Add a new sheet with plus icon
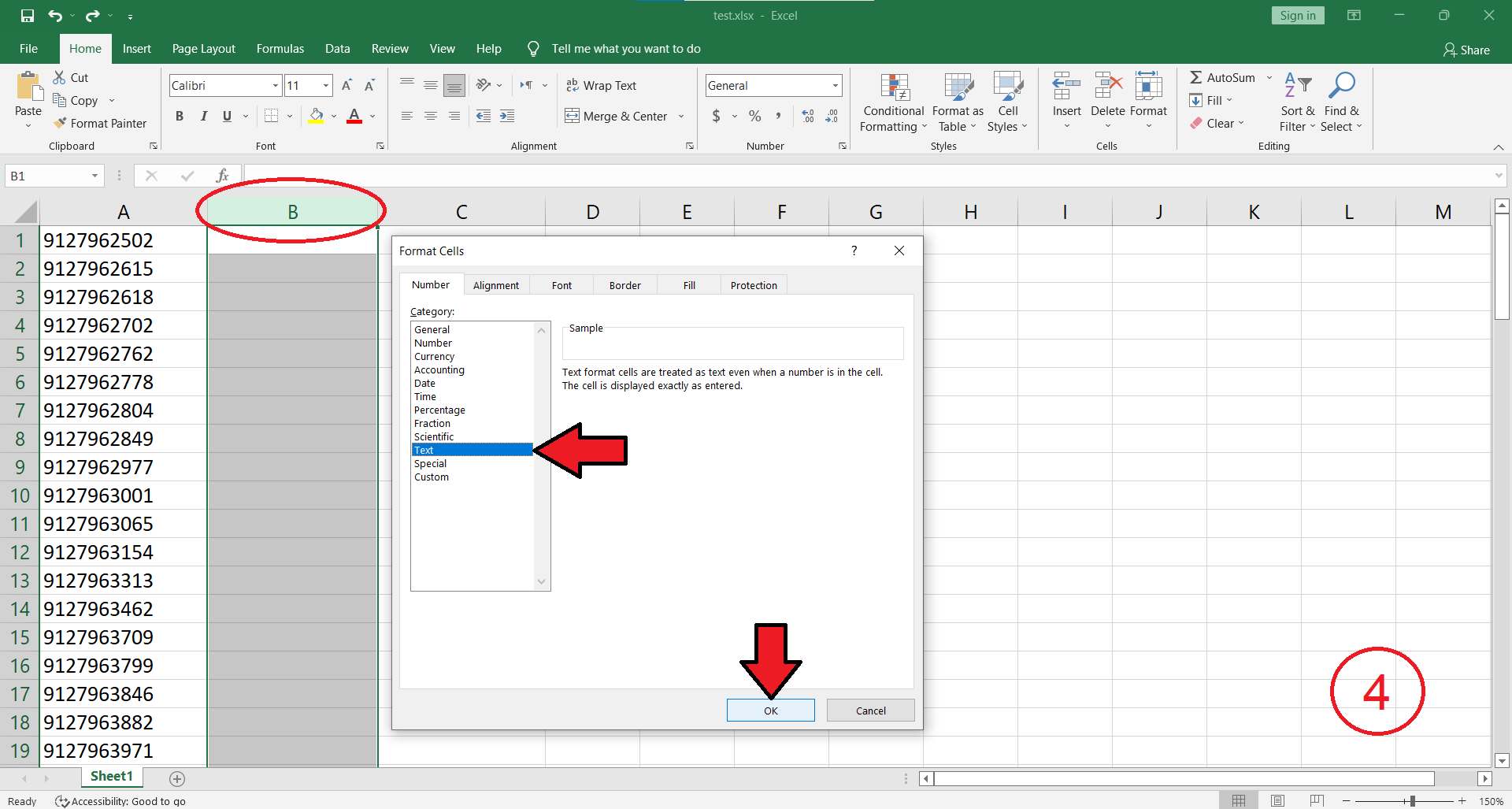Image resolution: width=1512 pixels, height=809 pixels. (177, 778)
